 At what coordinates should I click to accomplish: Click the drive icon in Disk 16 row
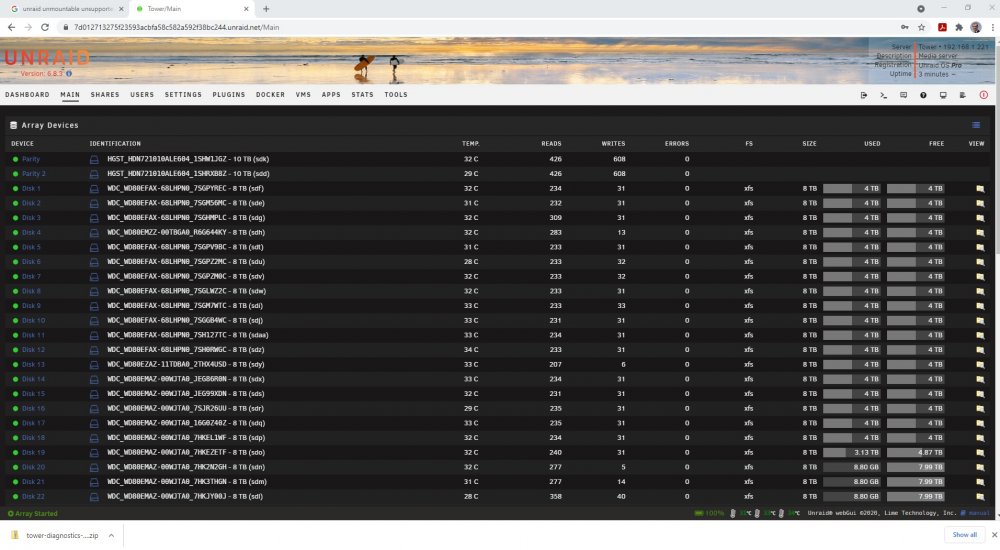(x=94, y=409)
